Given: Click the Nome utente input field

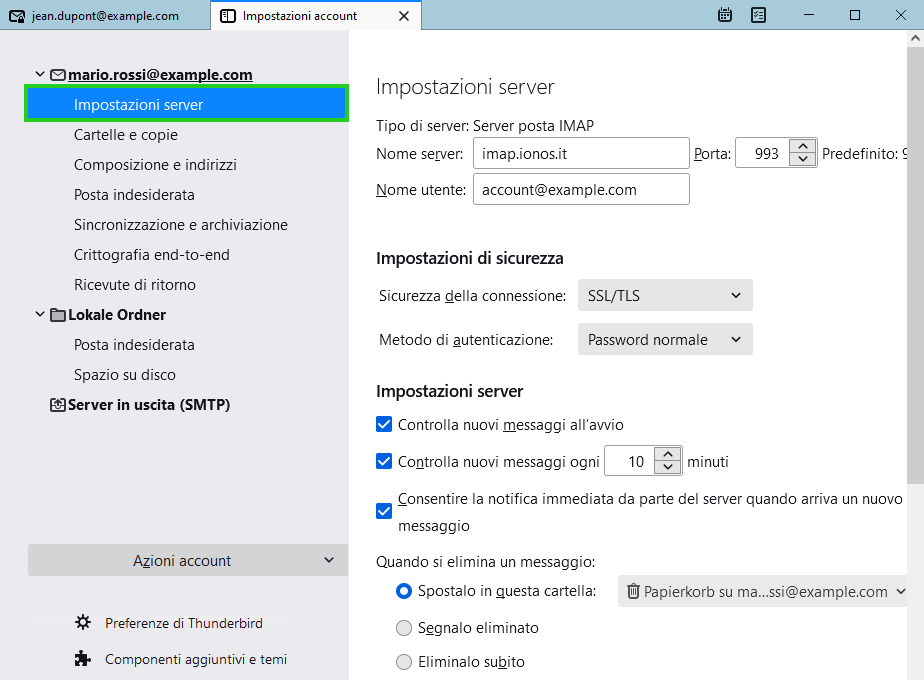Looking at the screenshot, I should 581,189.
